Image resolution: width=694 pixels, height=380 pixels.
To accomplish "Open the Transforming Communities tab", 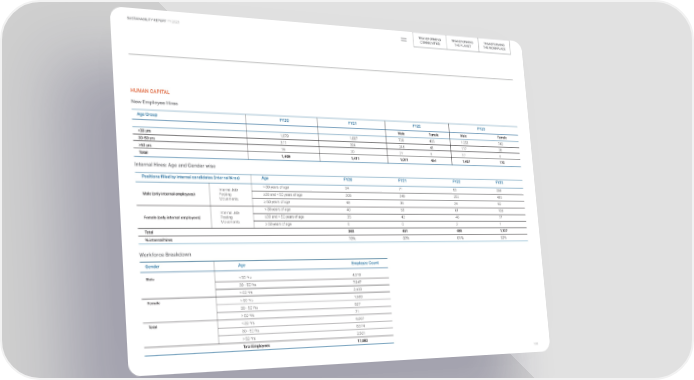I will click(429, 41).
